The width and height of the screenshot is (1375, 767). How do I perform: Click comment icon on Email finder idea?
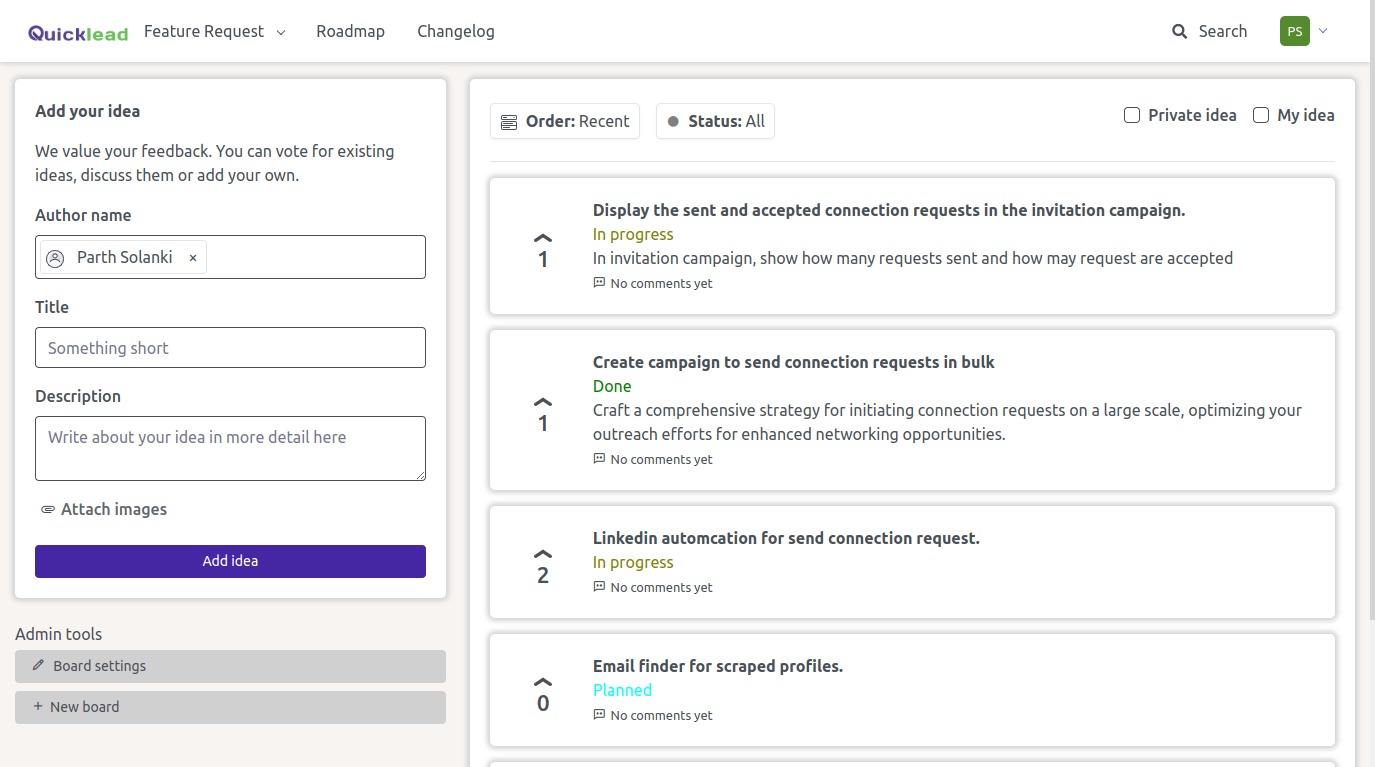point(599,715)
